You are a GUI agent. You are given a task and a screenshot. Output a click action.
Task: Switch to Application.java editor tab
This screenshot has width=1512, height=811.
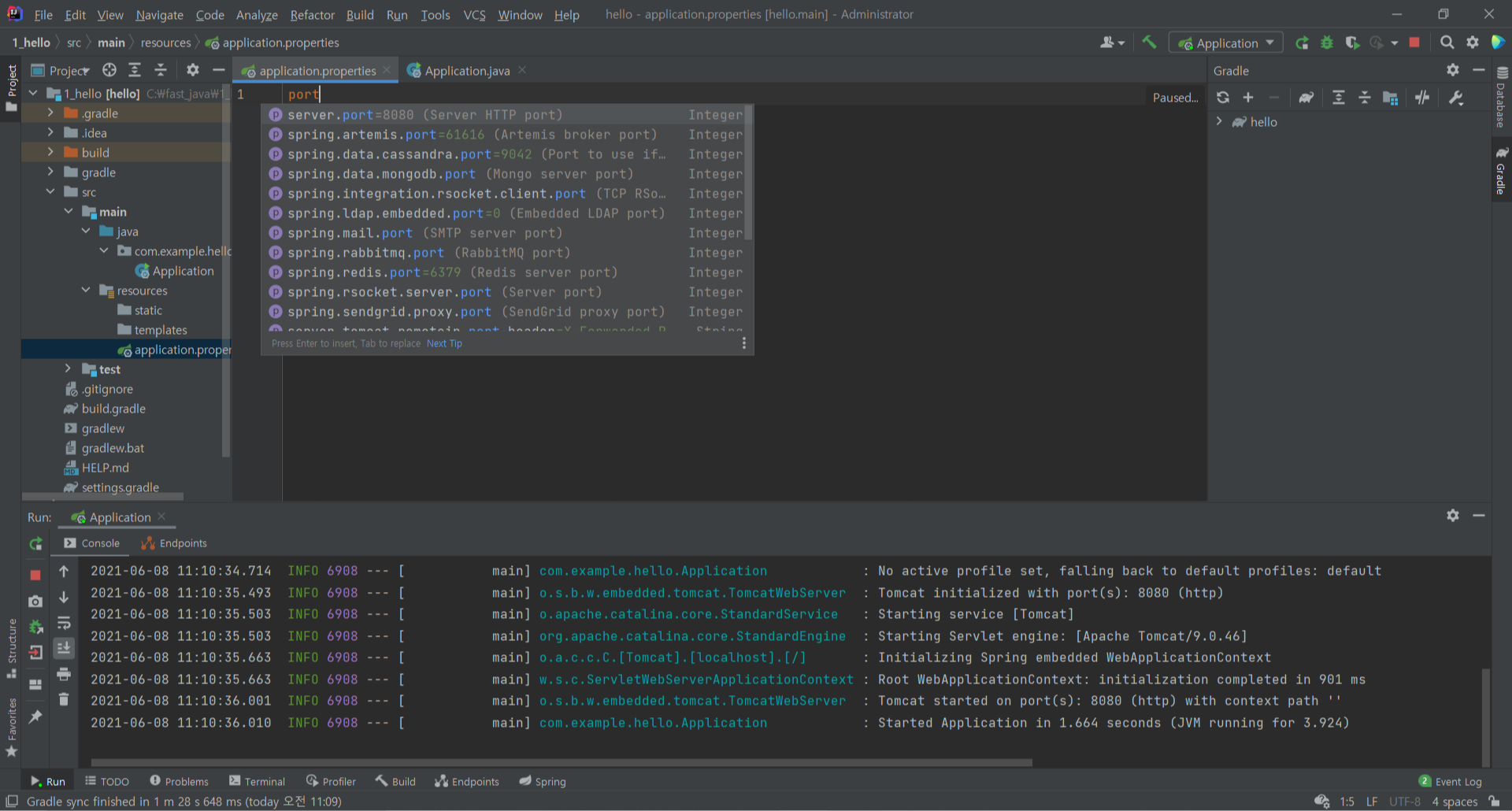[467, 70]
